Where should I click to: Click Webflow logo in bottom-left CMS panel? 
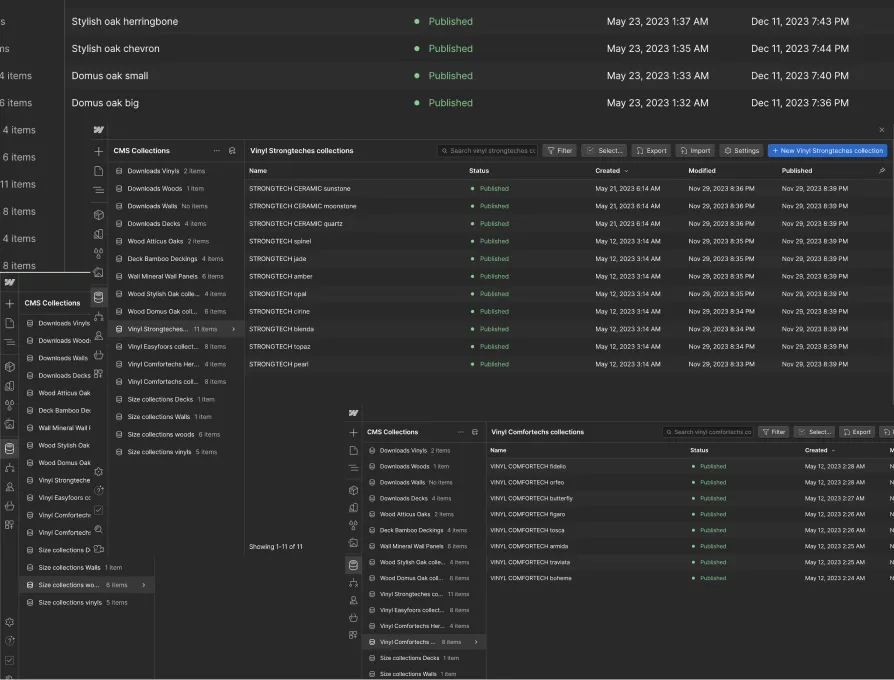[10, 282]
